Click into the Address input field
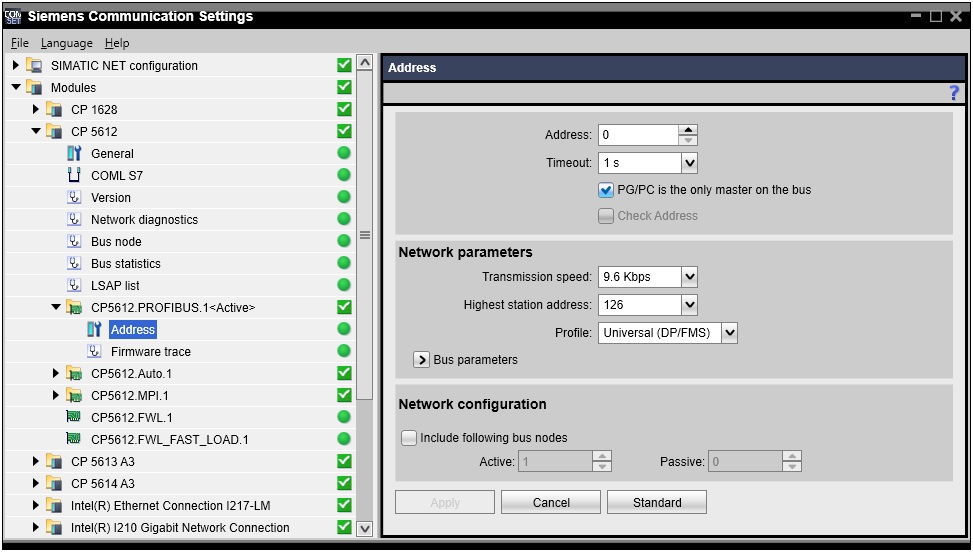Screen dimensions: 973x552 [639, 135]
